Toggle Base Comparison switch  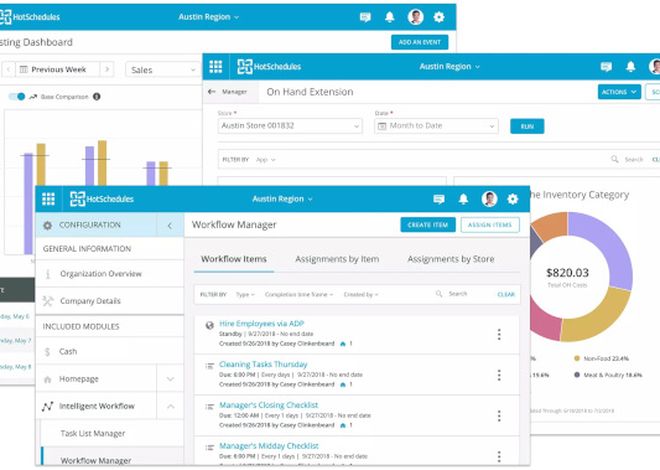(x=17, y=97)
